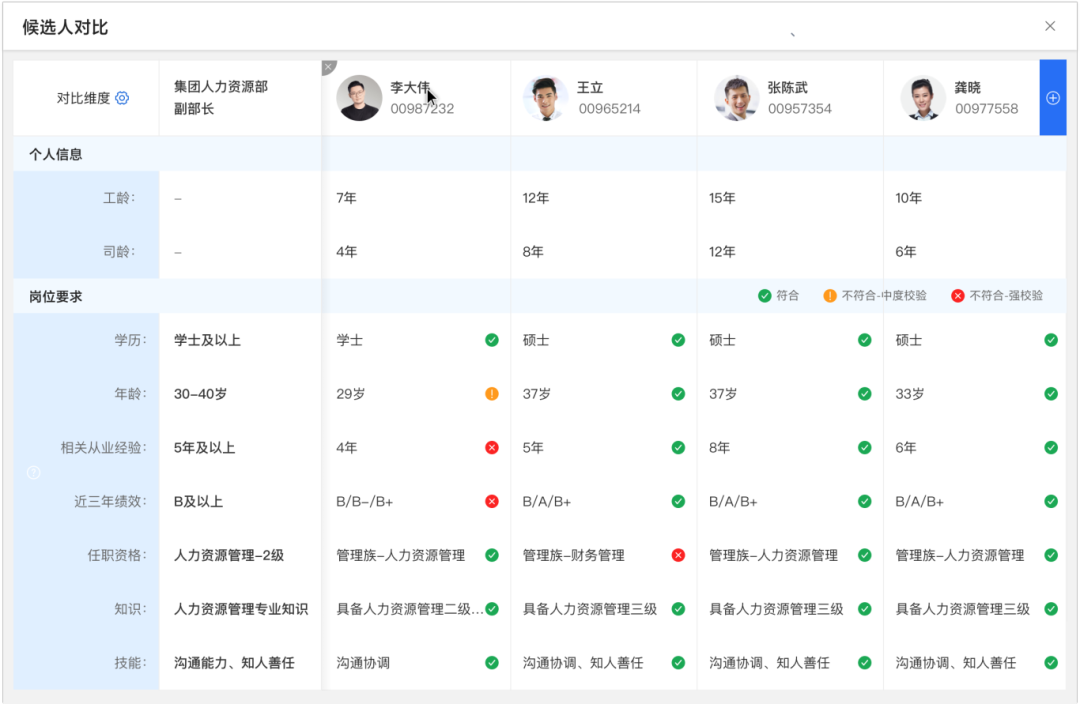Close the 候选人对比 dialog
Screen dimensions: 1080x704
1050,27
